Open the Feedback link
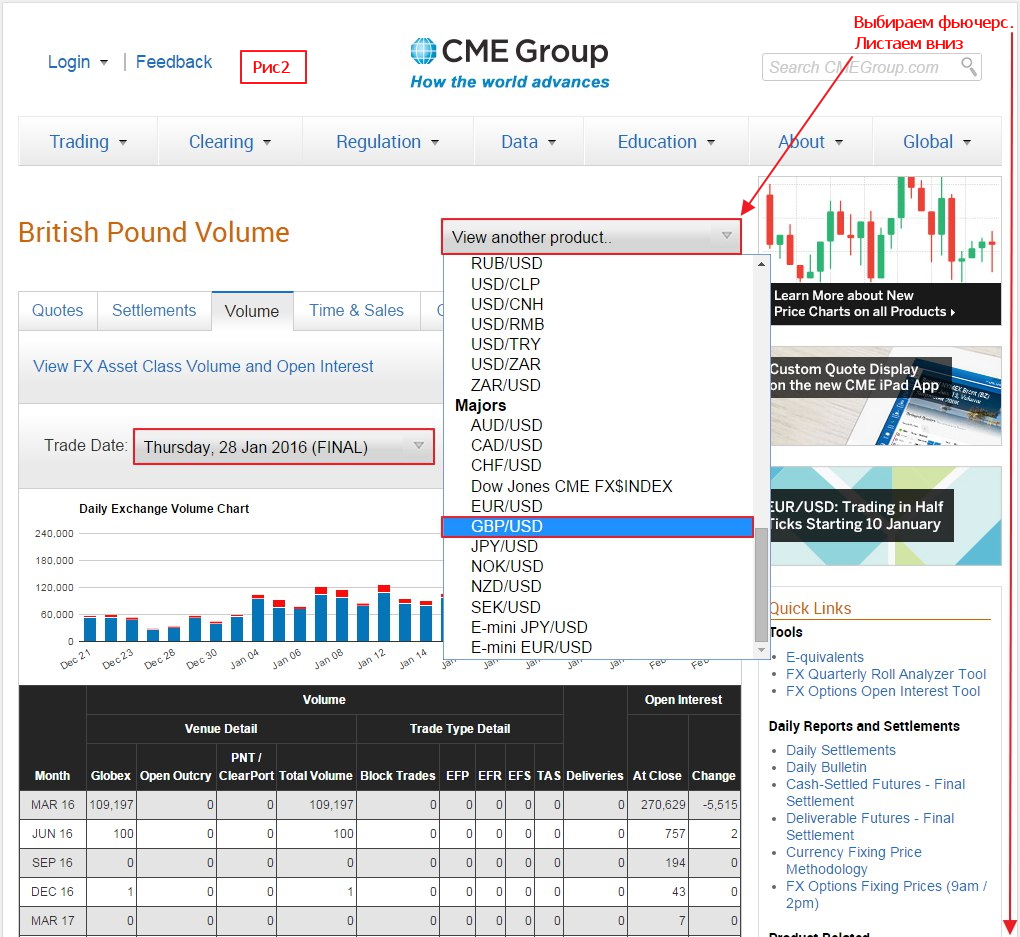This screenshot has height=937, width=1020. (174, 62)
